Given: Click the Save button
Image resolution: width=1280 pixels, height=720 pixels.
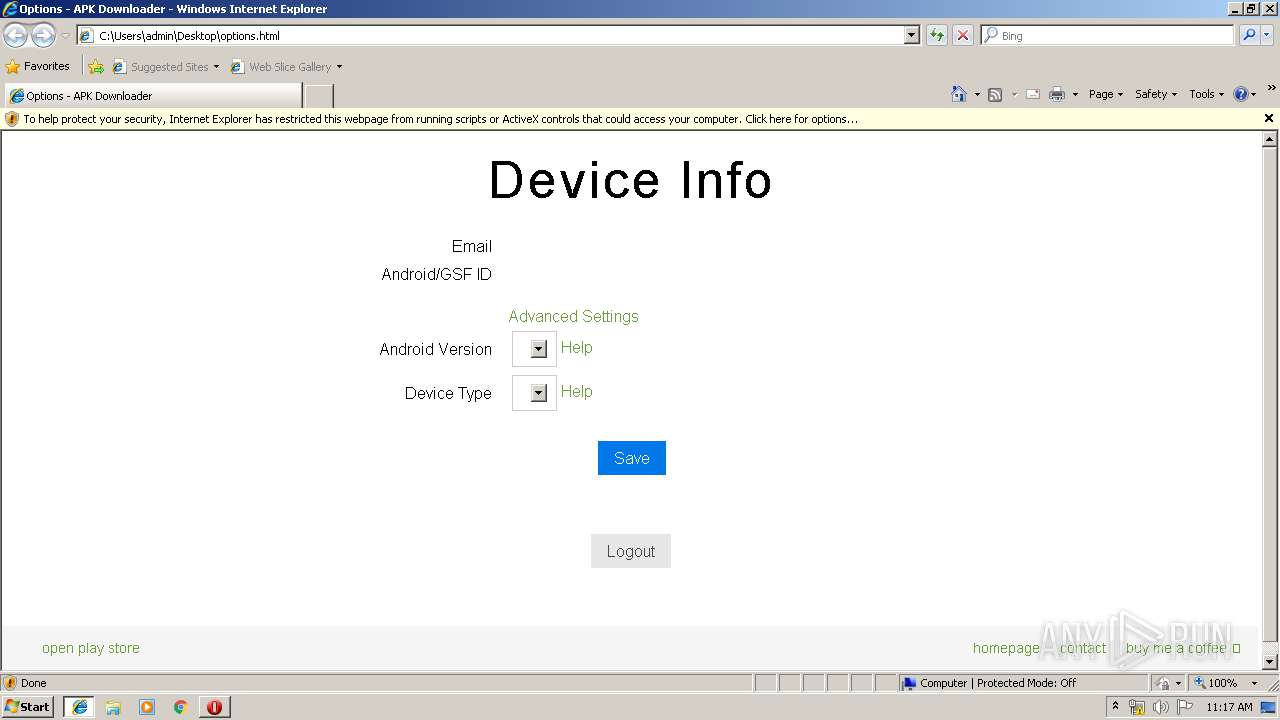Looking at the screenshot, I should 632,458.
